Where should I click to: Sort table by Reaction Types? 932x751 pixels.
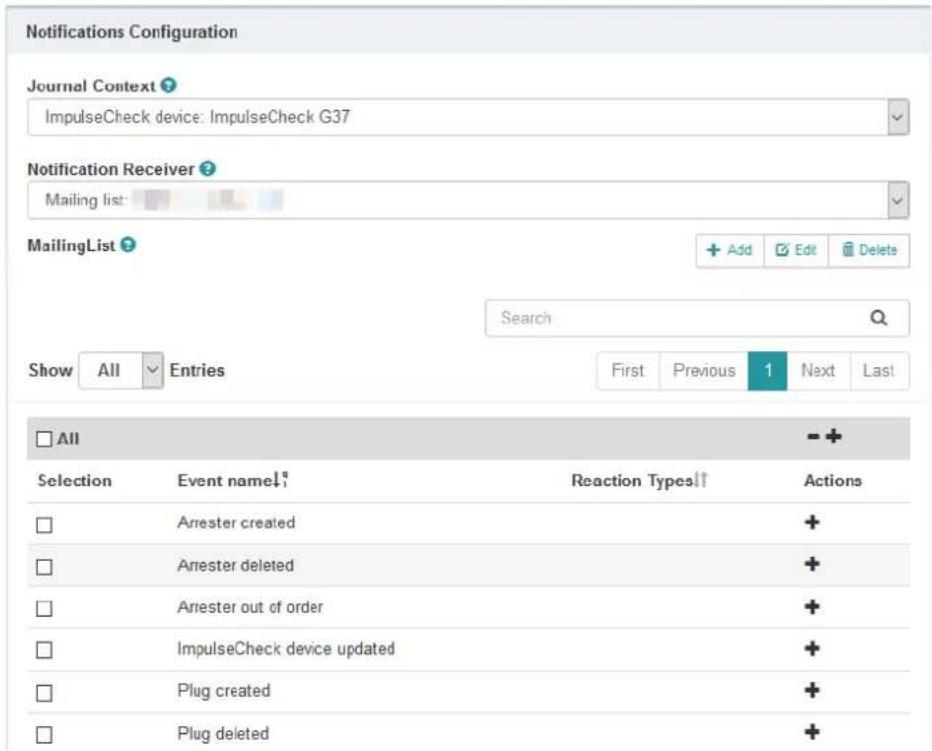[x=640, y=480]
